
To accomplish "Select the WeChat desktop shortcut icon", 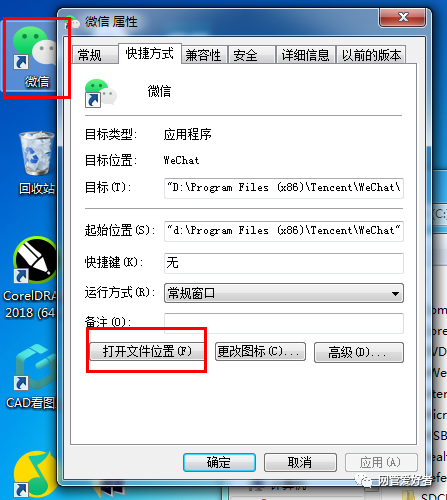I will click(35, 57).
